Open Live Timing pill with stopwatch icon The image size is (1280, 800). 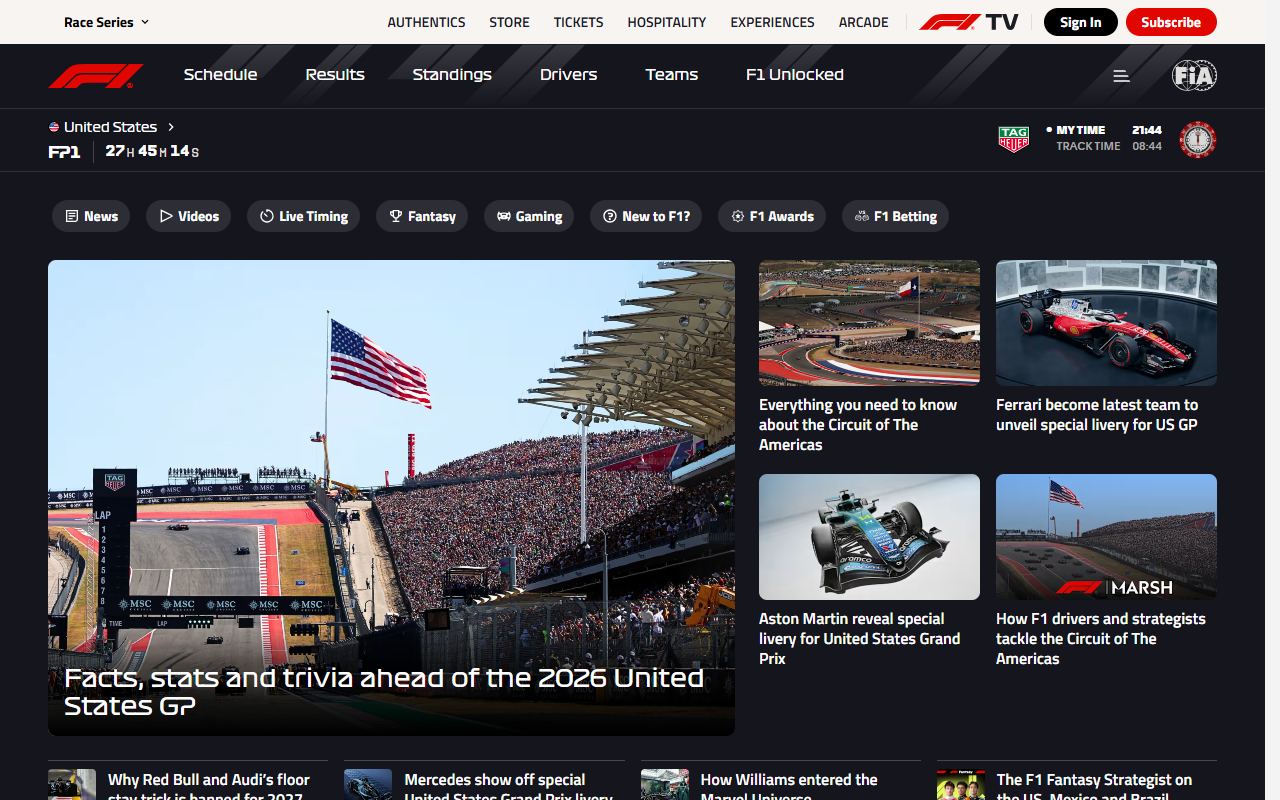tap(304, 216)
